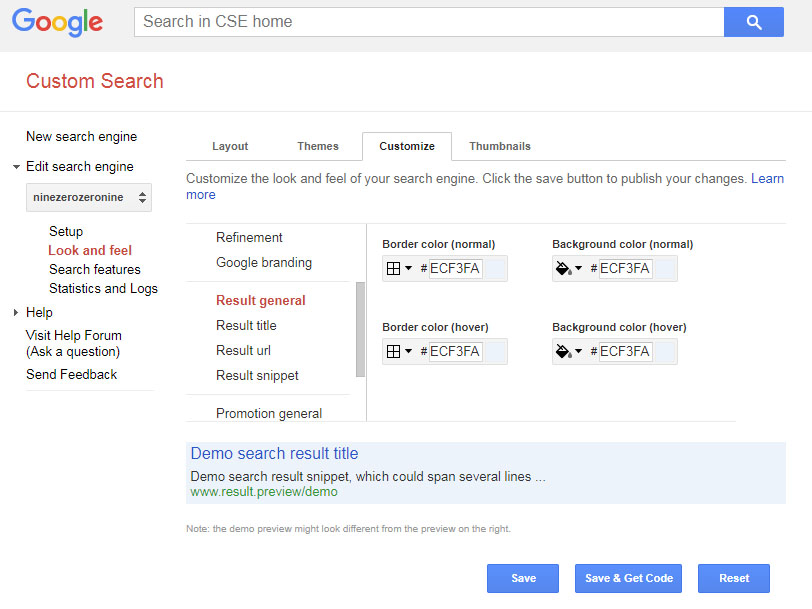Viewport: 812px width, 609px height.
Task: Switch to the Layout tab
Action: tap(230, 146)
